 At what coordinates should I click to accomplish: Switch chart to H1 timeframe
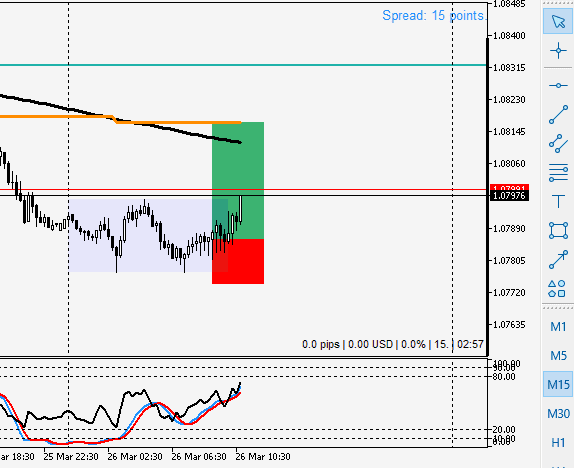[x=558, y=443]
